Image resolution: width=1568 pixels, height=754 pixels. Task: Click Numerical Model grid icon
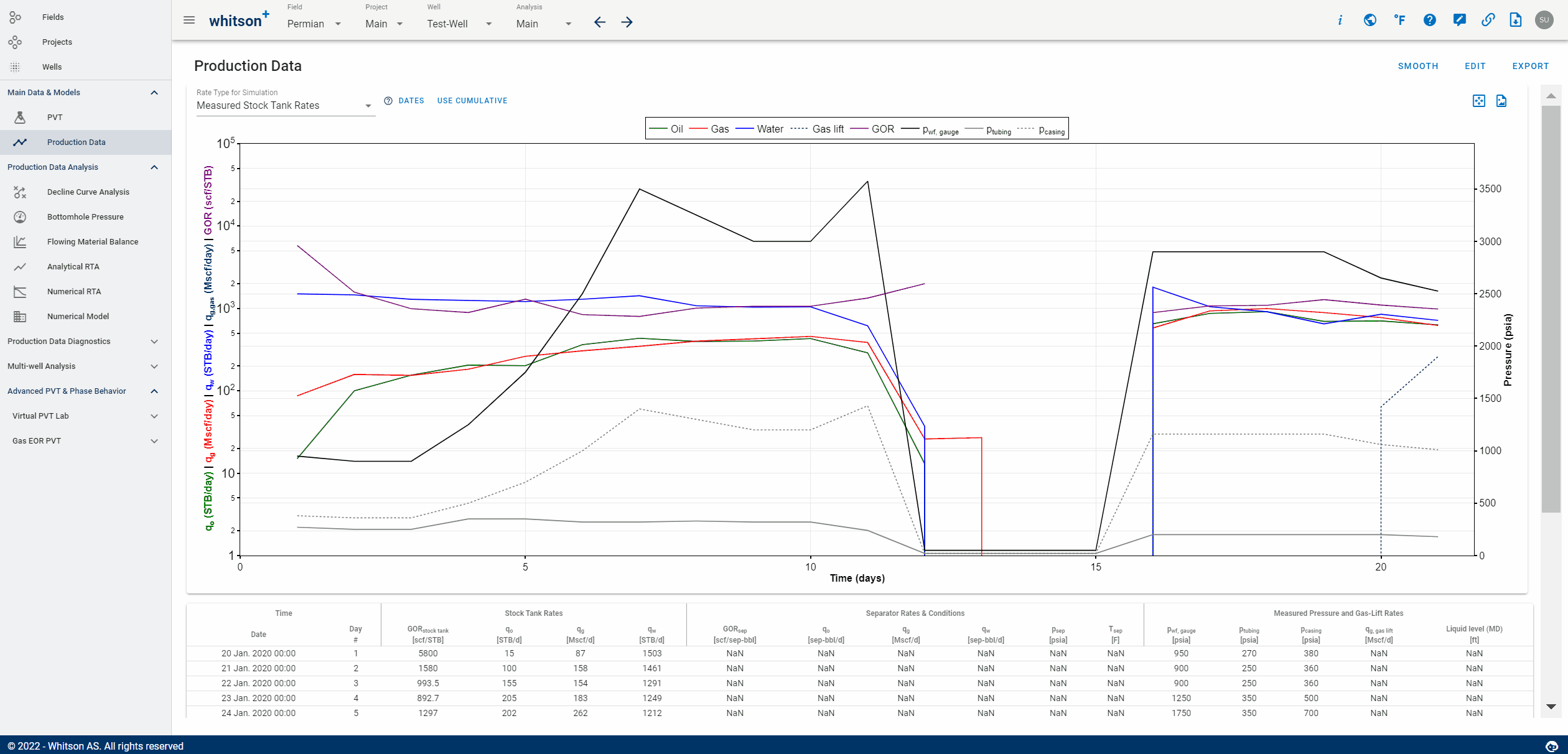20,317
